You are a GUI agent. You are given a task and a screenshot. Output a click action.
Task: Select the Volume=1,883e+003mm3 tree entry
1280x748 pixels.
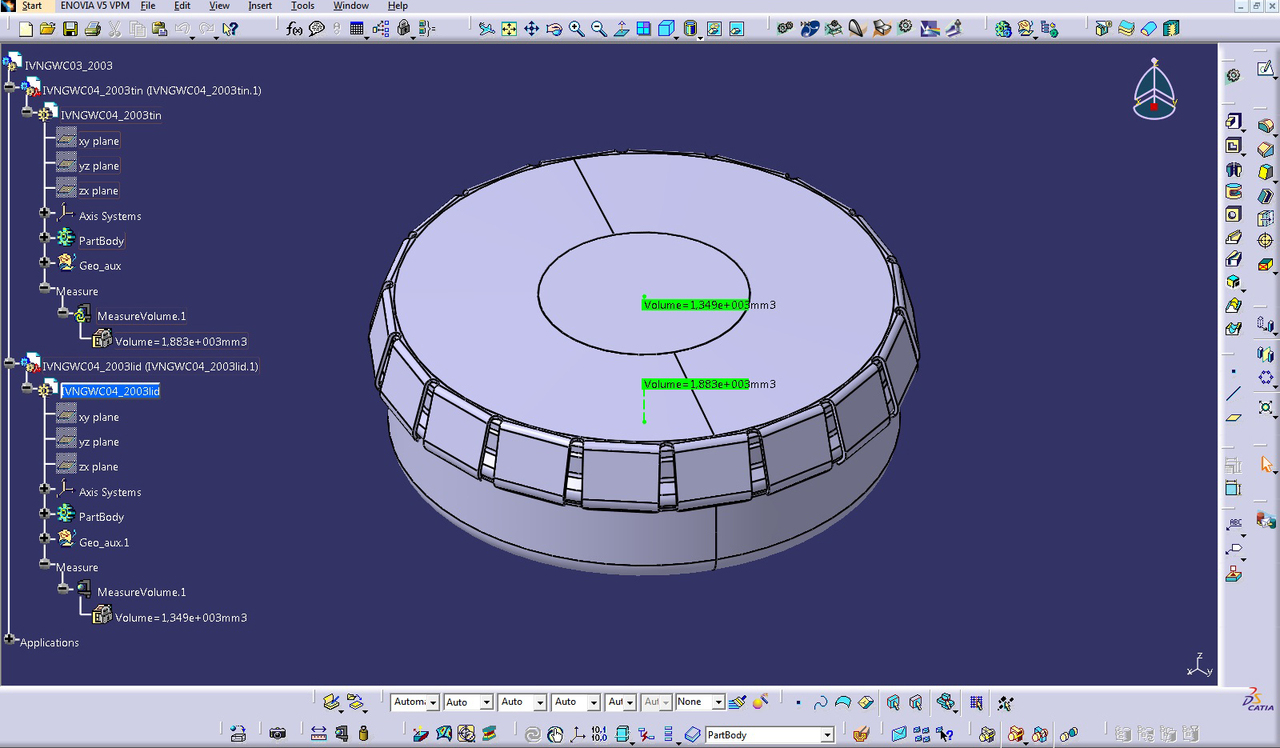181,342
